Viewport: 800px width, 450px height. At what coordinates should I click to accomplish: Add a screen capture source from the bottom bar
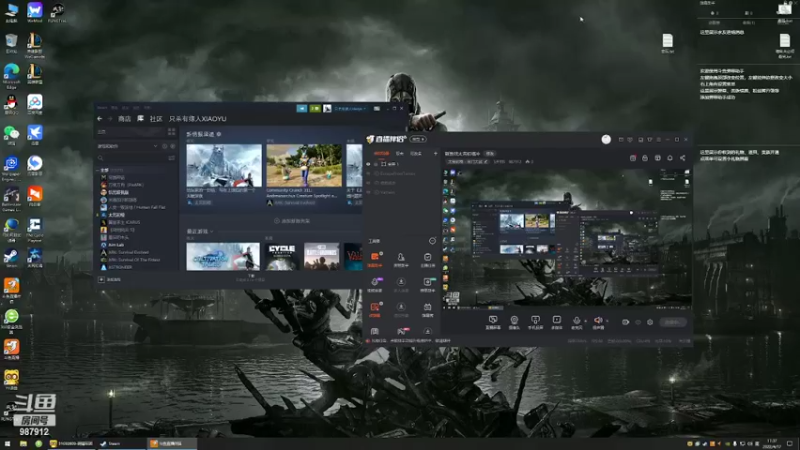coord(493,322)
